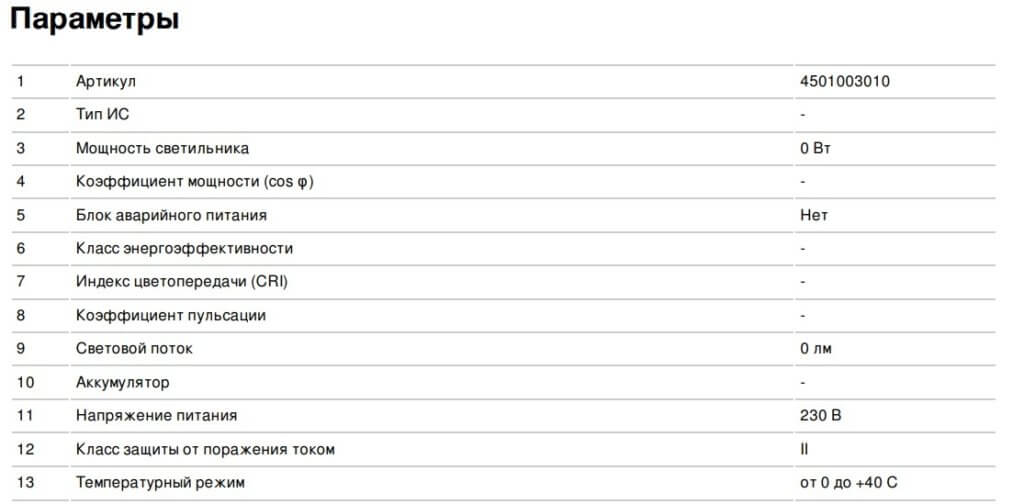Select the от 0 до +40 С value
The image size is (1024, 504).
849,483
